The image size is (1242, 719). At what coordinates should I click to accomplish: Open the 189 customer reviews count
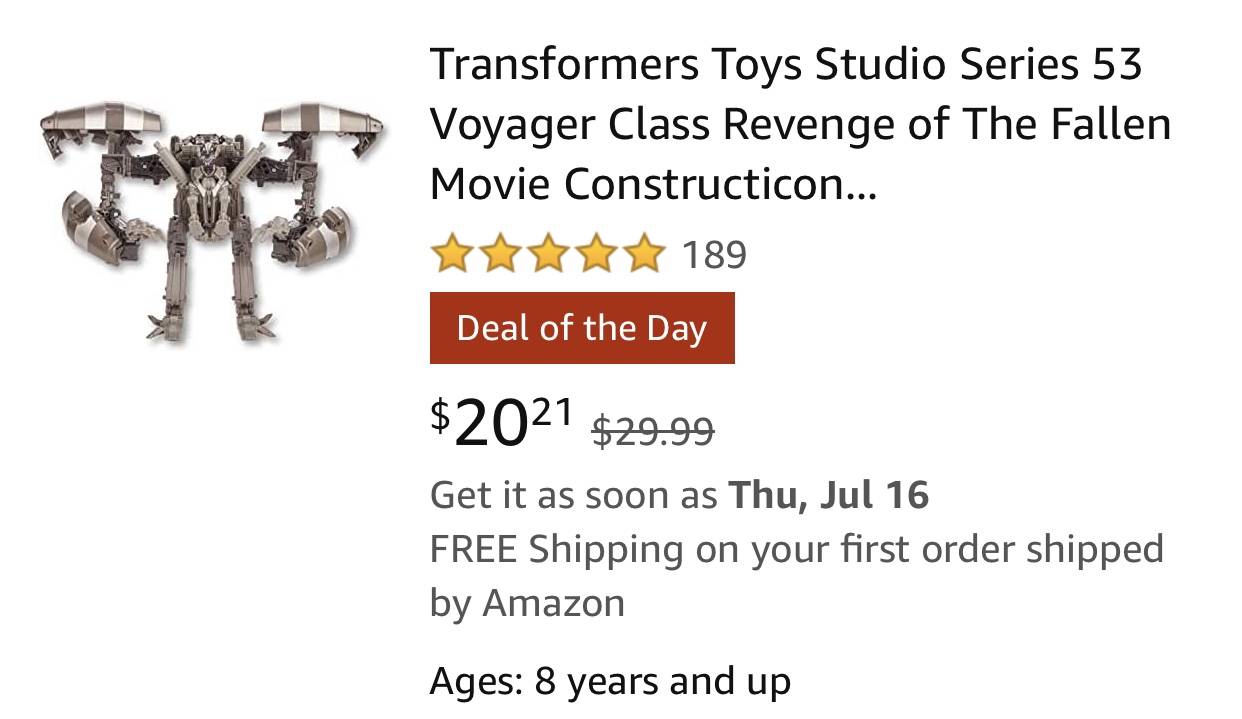[x=714, y=256]
